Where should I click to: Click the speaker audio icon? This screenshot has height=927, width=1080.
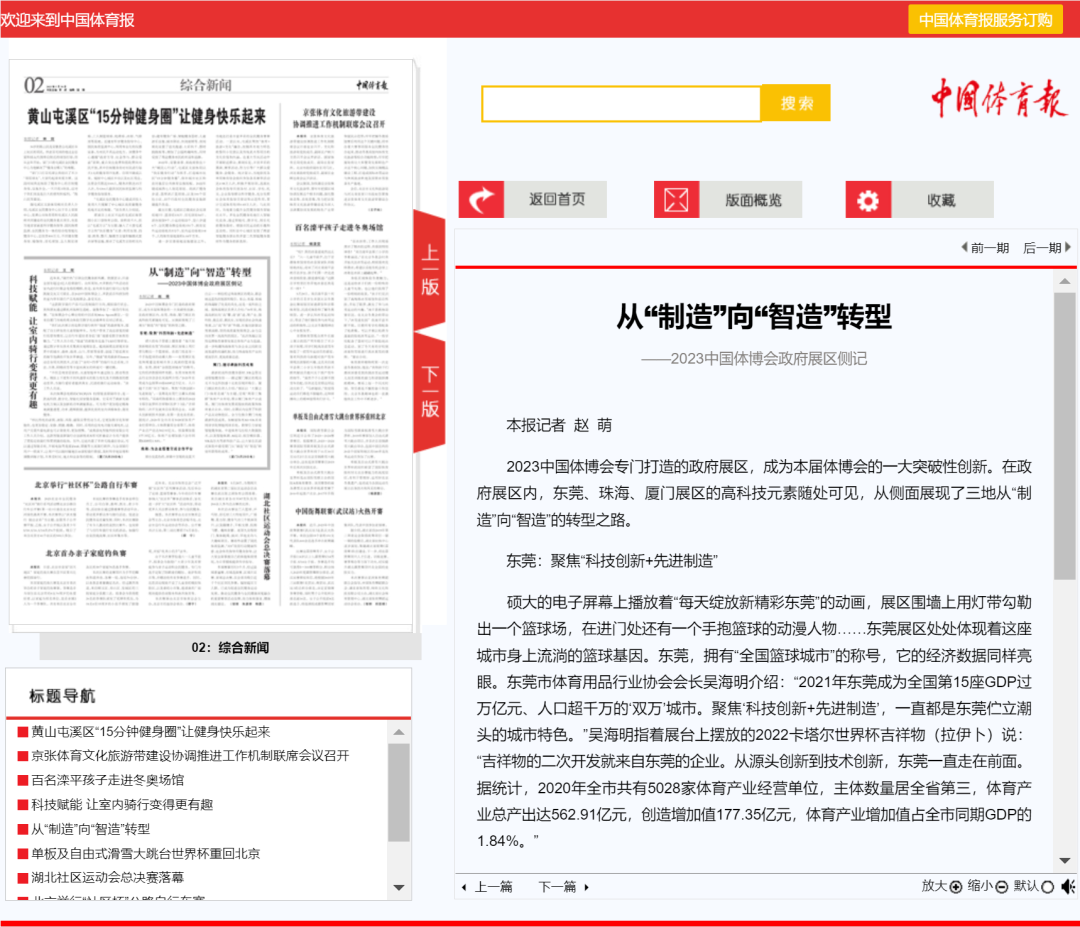pyautogui.click(x=1068, y=886)
